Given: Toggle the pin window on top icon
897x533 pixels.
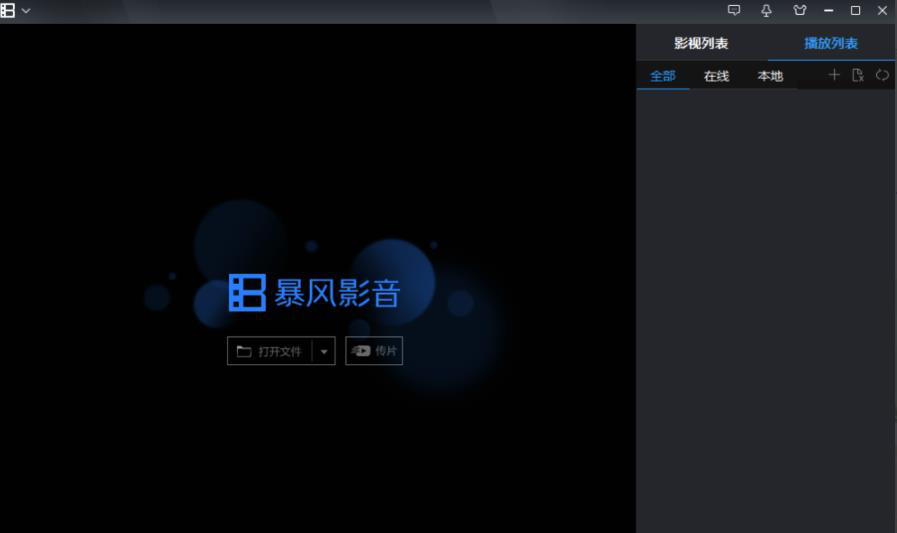Looking at the screenshot, I should coord(766,10).
